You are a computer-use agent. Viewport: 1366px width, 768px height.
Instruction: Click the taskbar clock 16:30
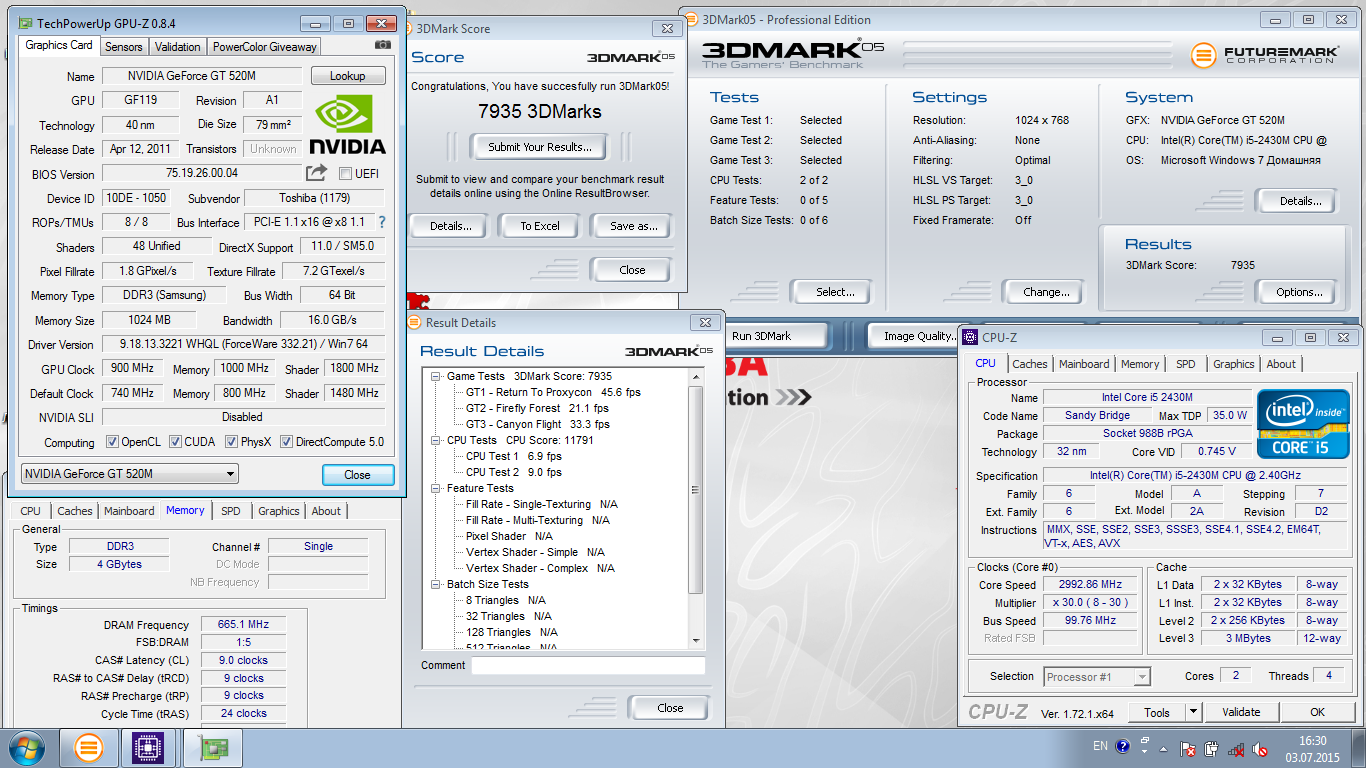1313,741
